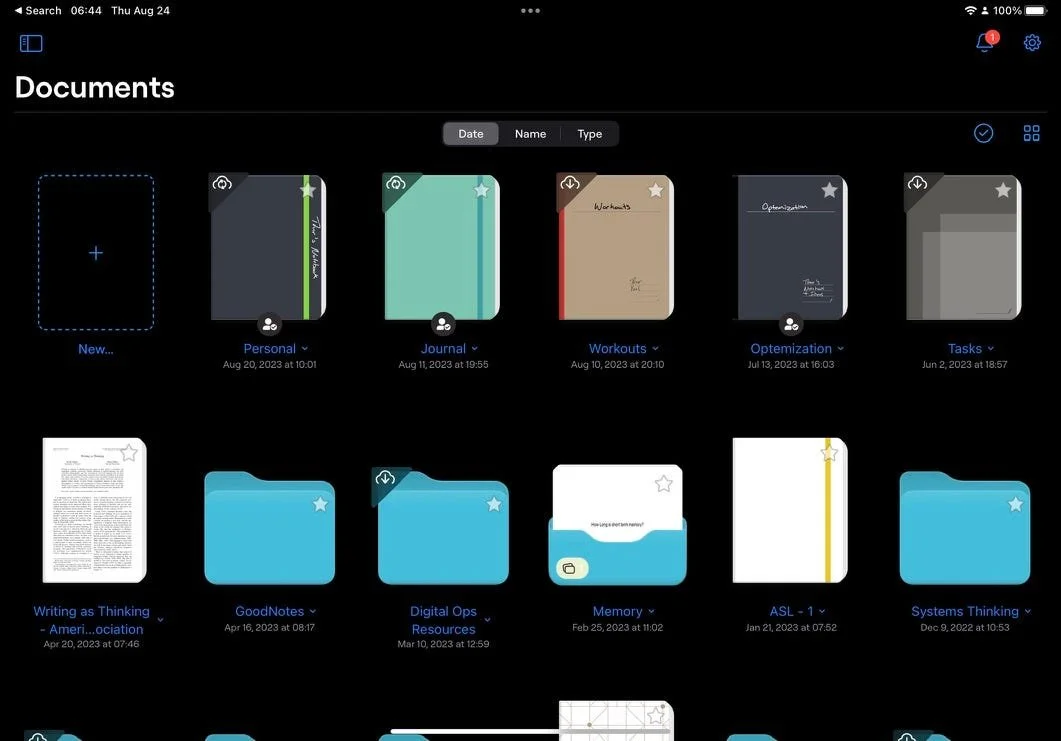
Task: Open the sidebar panel
Action: (x=30, y=42)
